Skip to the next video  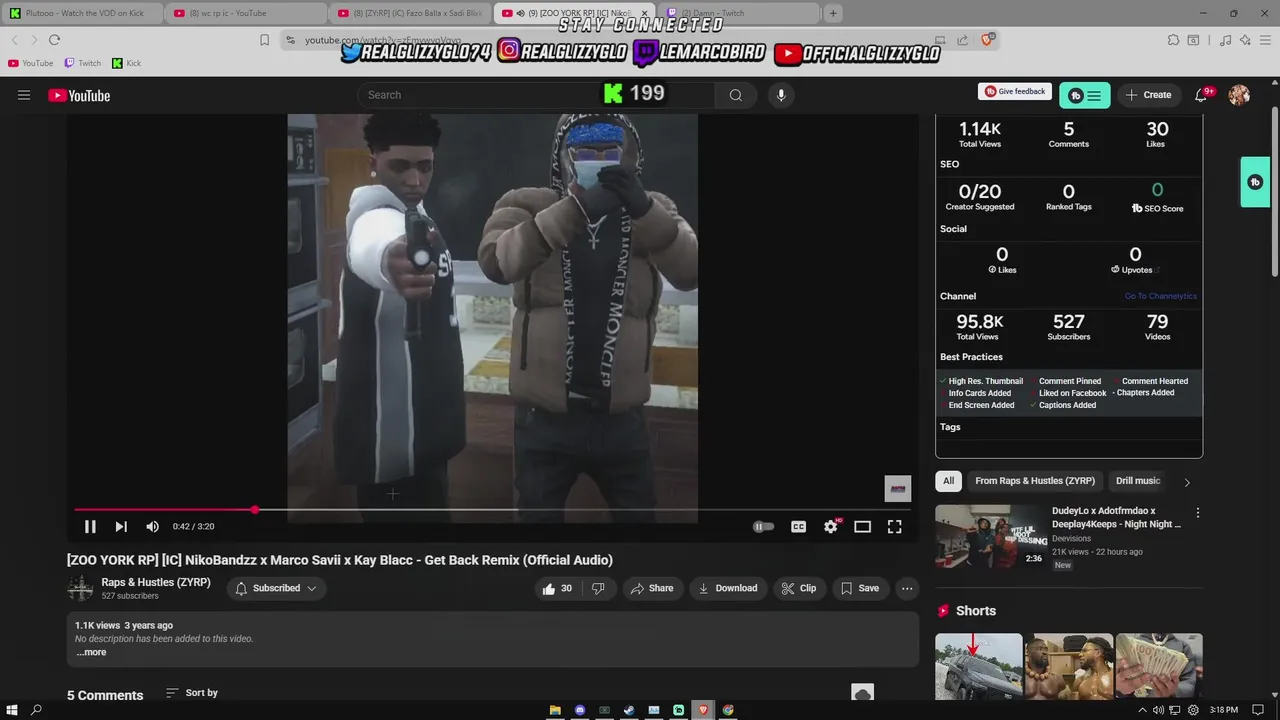point(121,526)
